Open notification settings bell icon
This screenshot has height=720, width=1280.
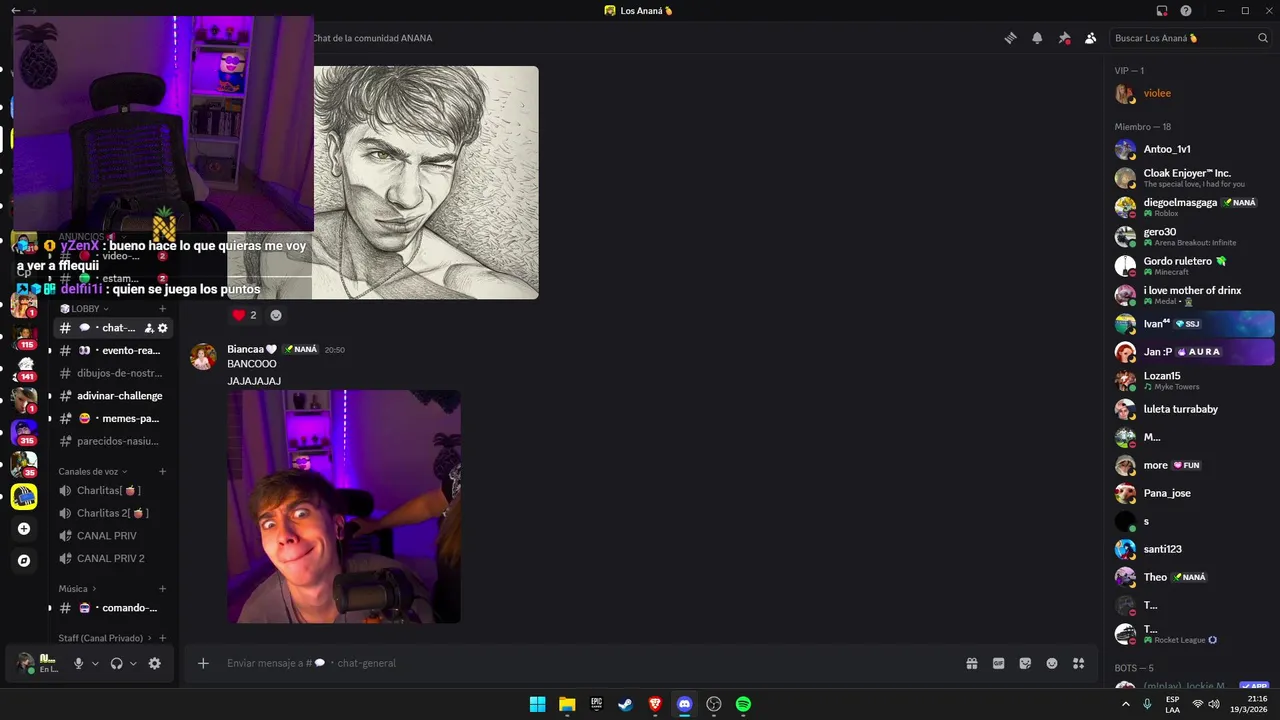1037,38
